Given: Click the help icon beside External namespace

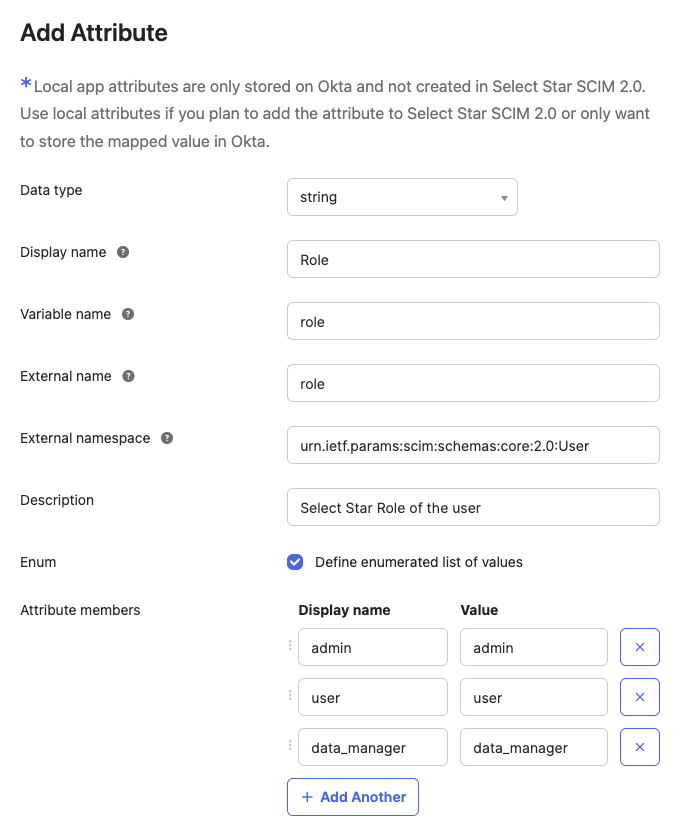Looking at the screenshot, I should 167,438.
